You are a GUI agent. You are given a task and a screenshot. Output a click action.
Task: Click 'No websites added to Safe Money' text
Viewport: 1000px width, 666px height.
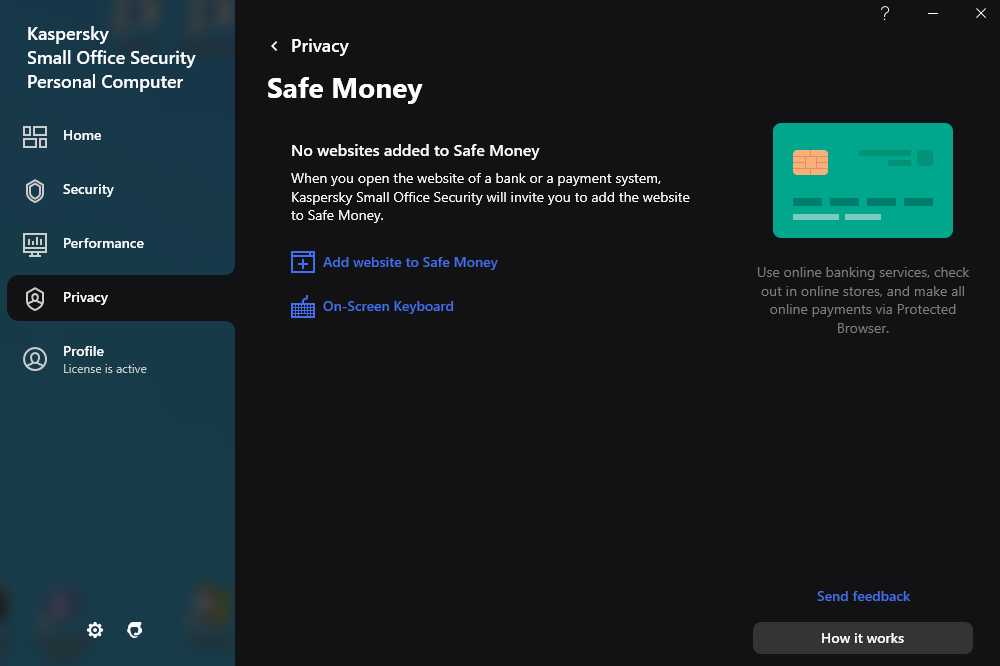click(415, 151)
